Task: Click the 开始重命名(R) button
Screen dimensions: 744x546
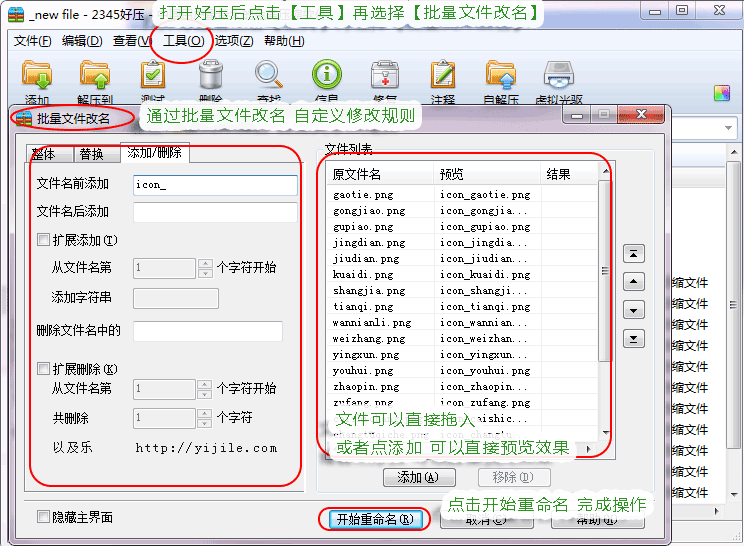Action: pyautogui.click(x=374, y=519)
